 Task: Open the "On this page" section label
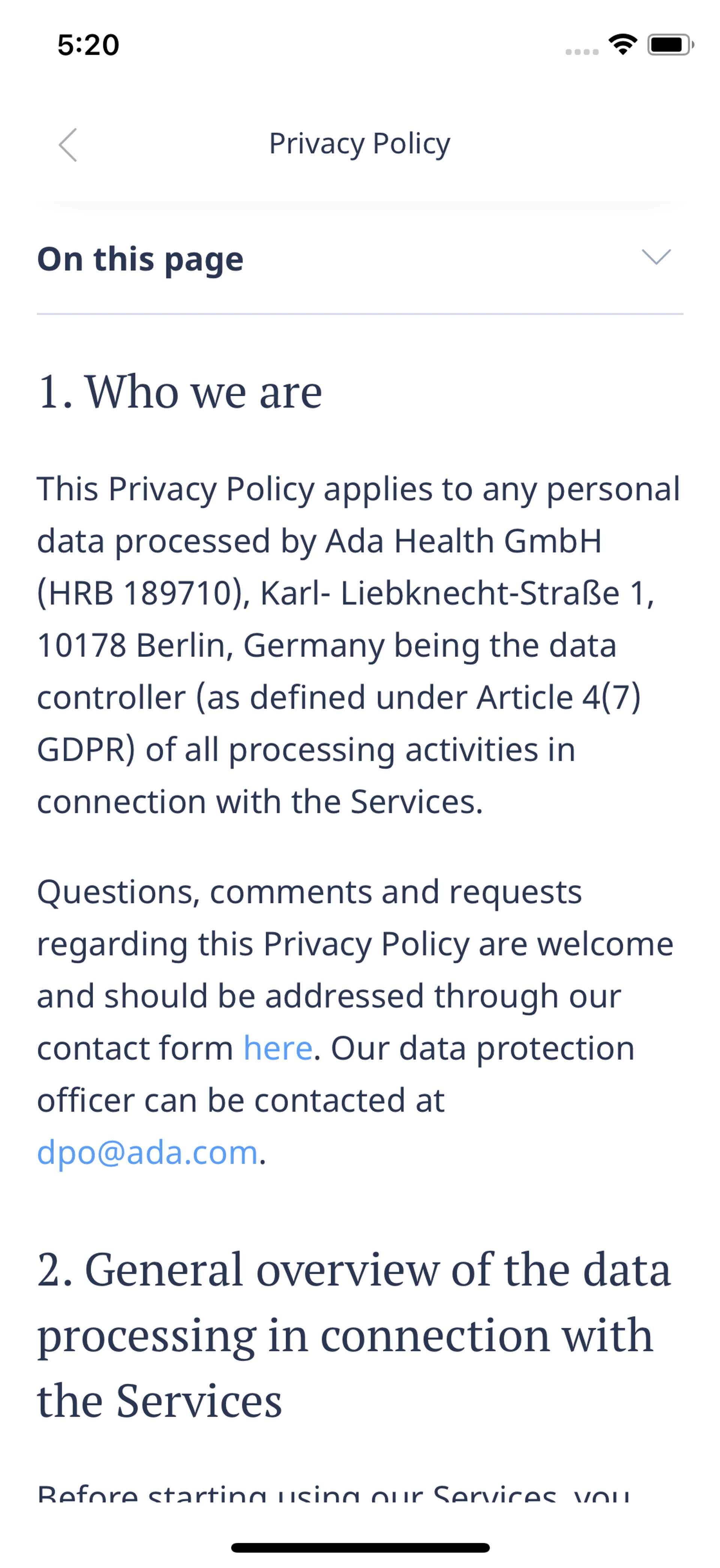[141, 259]
